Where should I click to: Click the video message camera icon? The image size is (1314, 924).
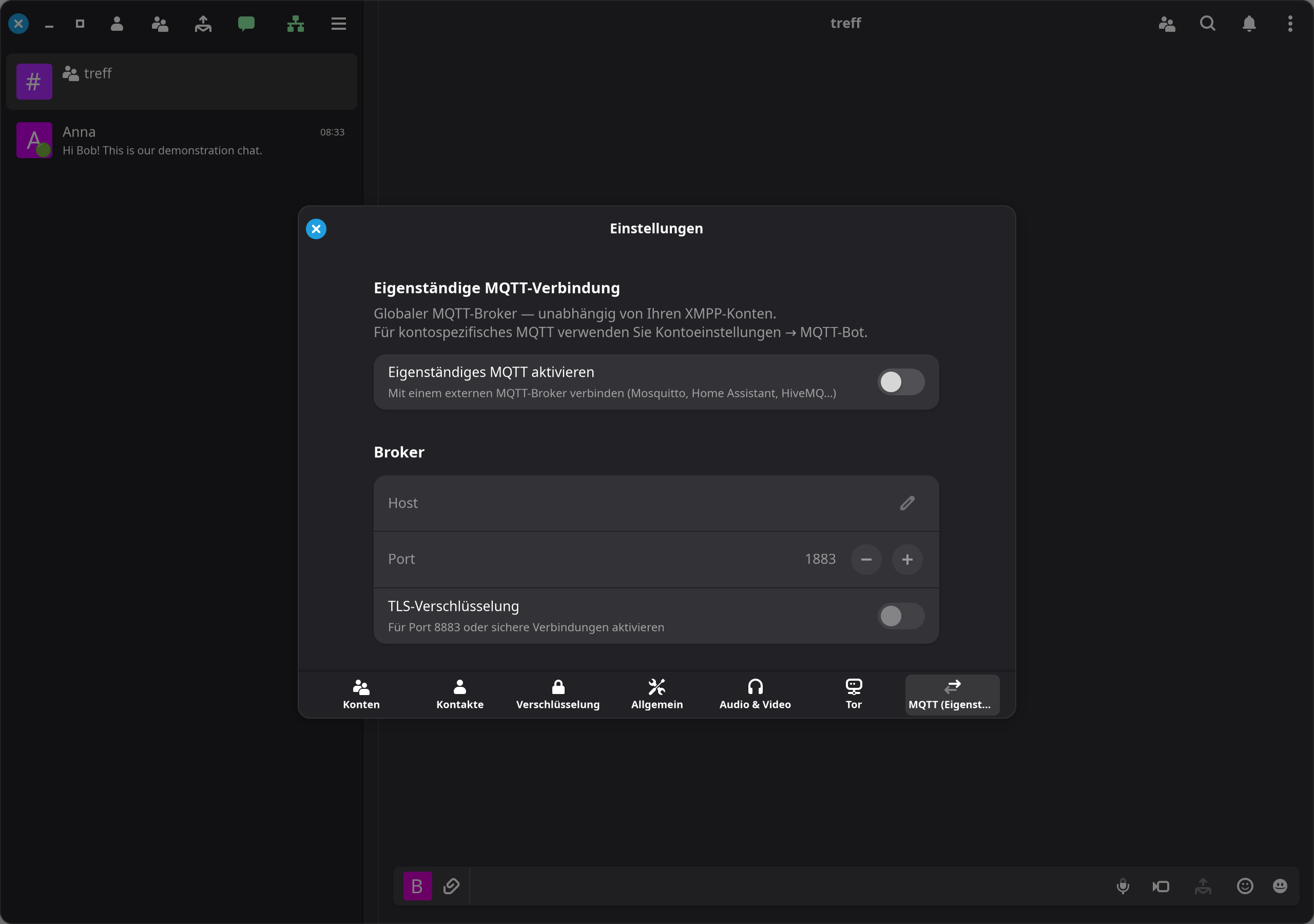(x=1161, y=886)
